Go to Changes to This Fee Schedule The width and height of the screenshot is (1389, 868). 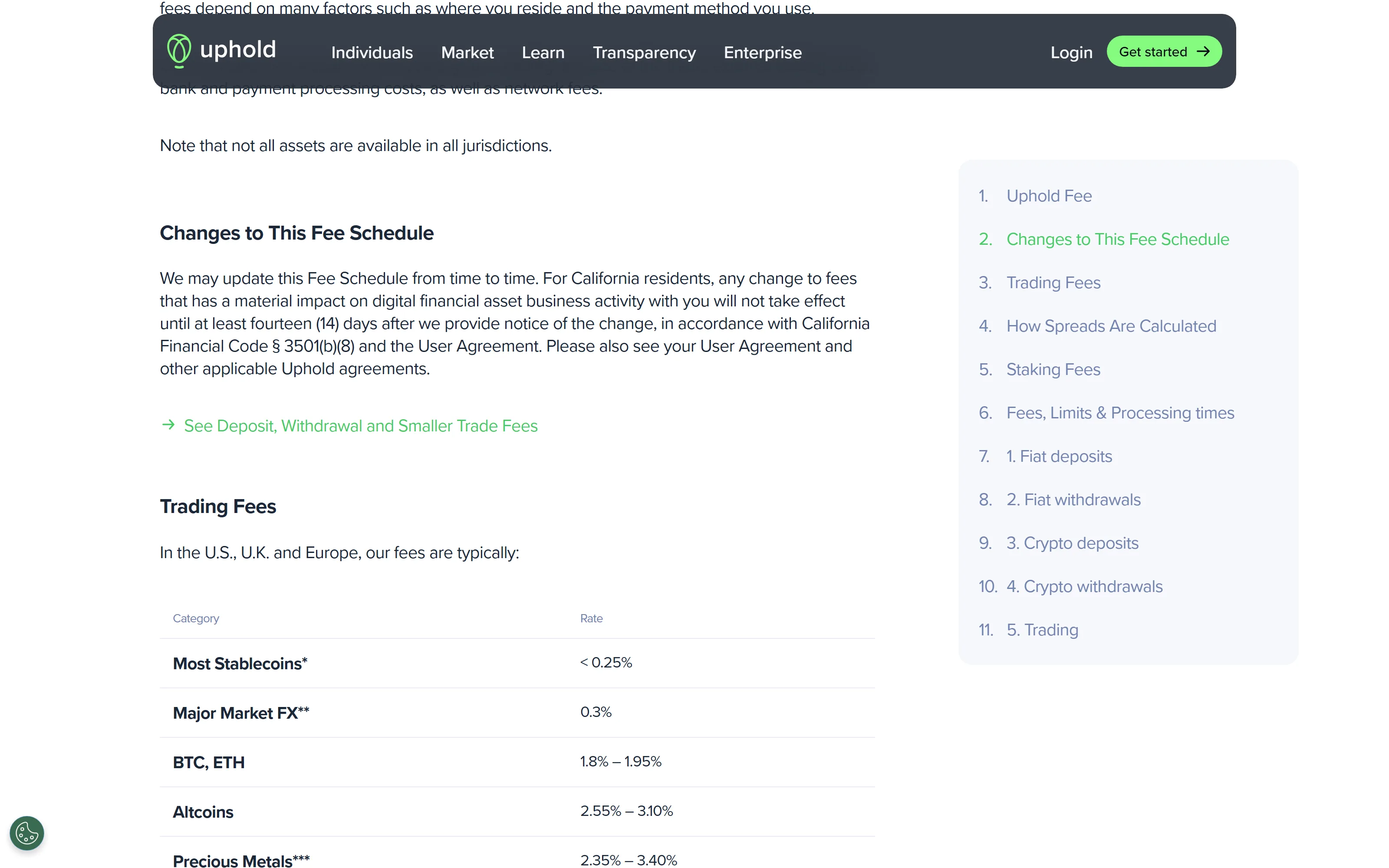tap(1118, 240)
